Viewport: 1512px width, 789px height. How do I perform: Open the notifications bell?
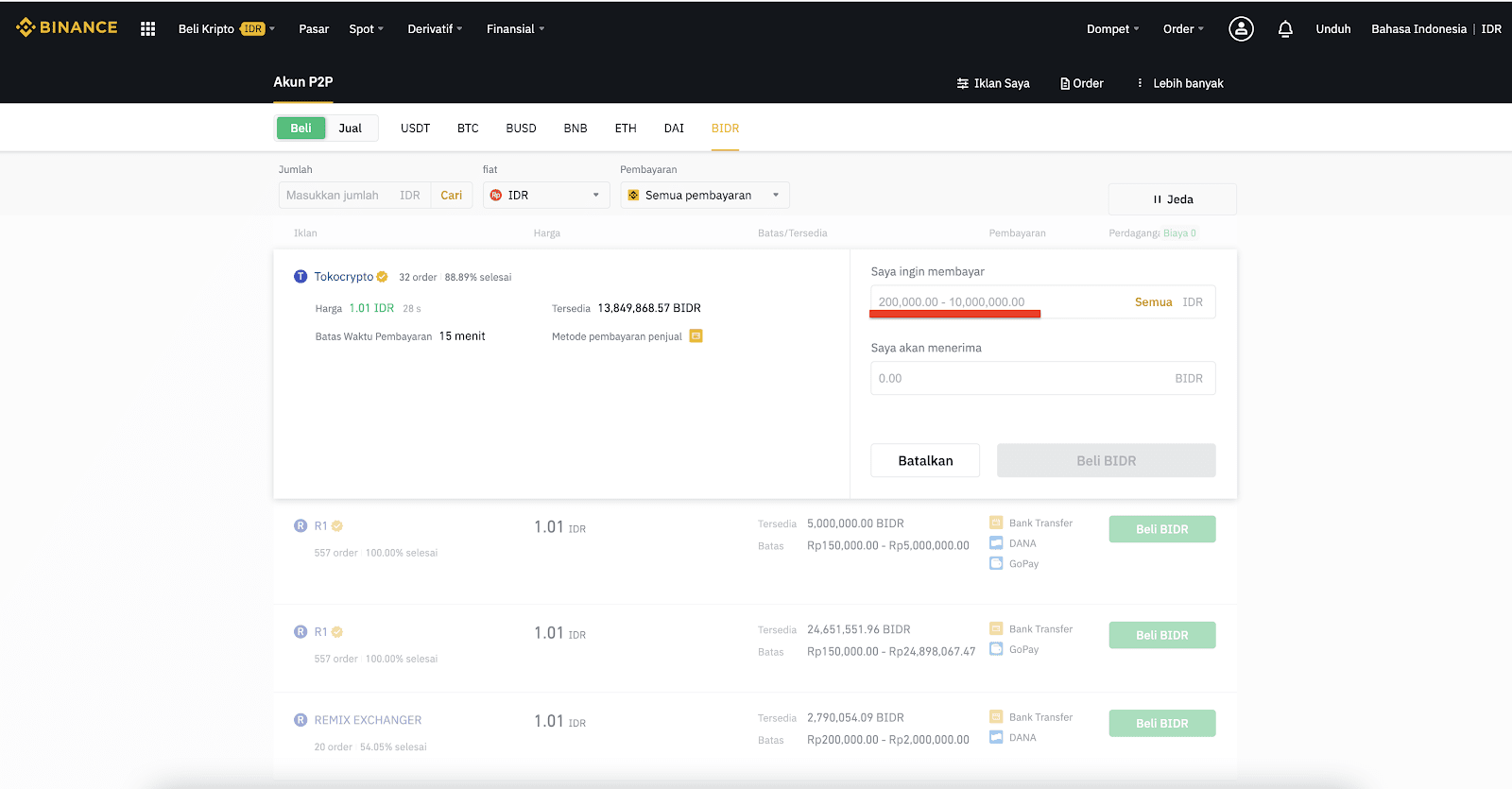pyautogui.click(x=1285, y=29)
